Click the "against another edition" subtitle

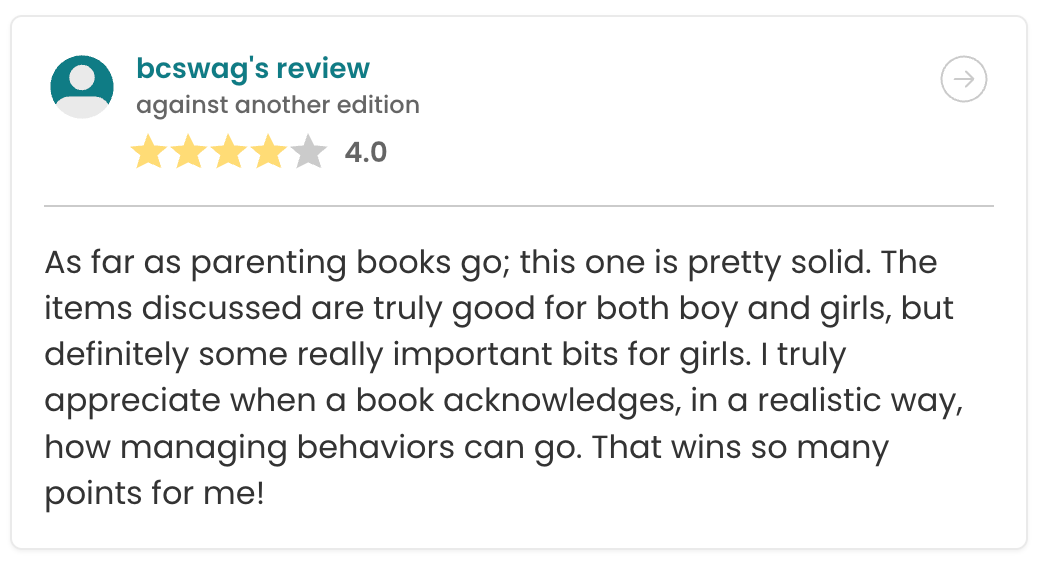(x=278, y=105)
